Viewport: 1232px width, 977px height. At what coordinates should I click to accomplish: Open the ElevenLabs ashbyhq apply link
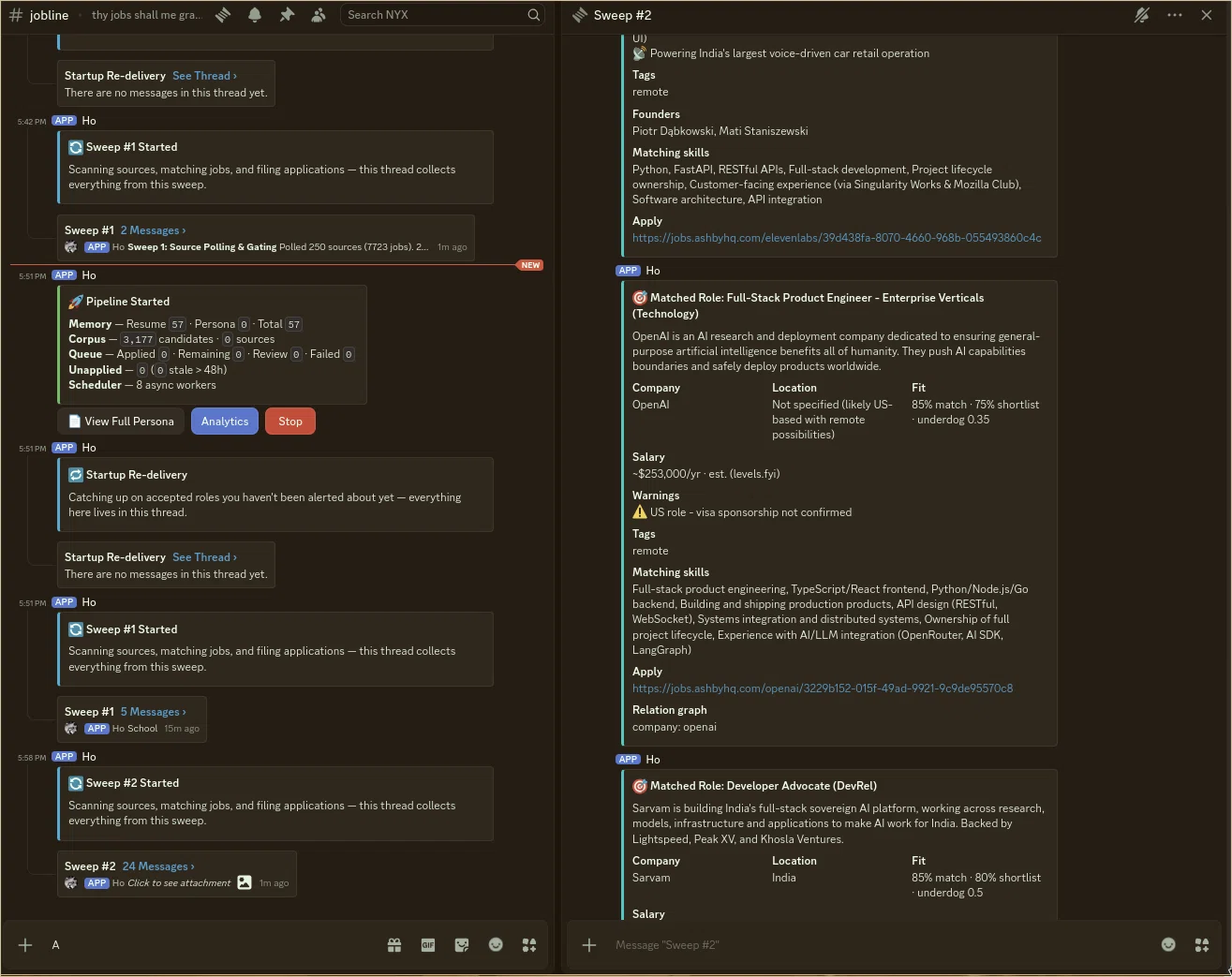837,238
